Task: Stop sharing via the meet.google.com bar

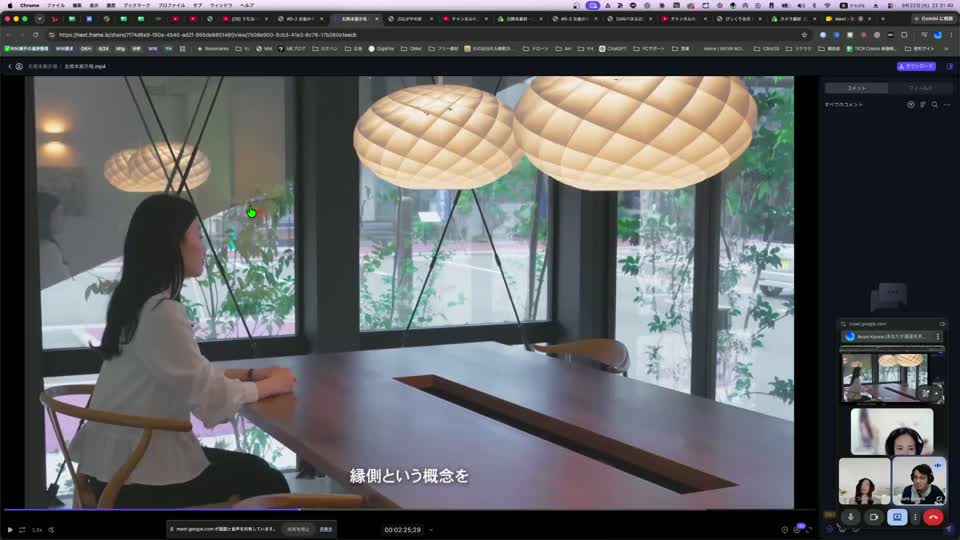Action: pyautogui.click(x=299, y=529)
